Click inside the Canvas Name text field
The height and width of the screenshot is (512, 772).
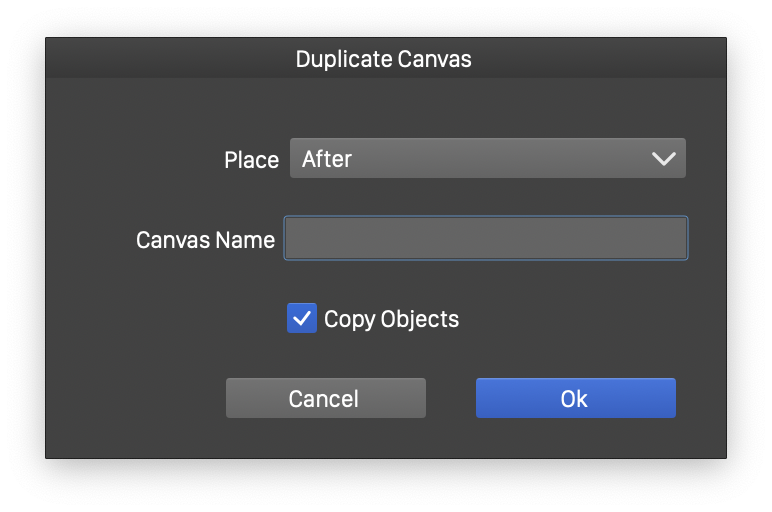click(486, 239)
